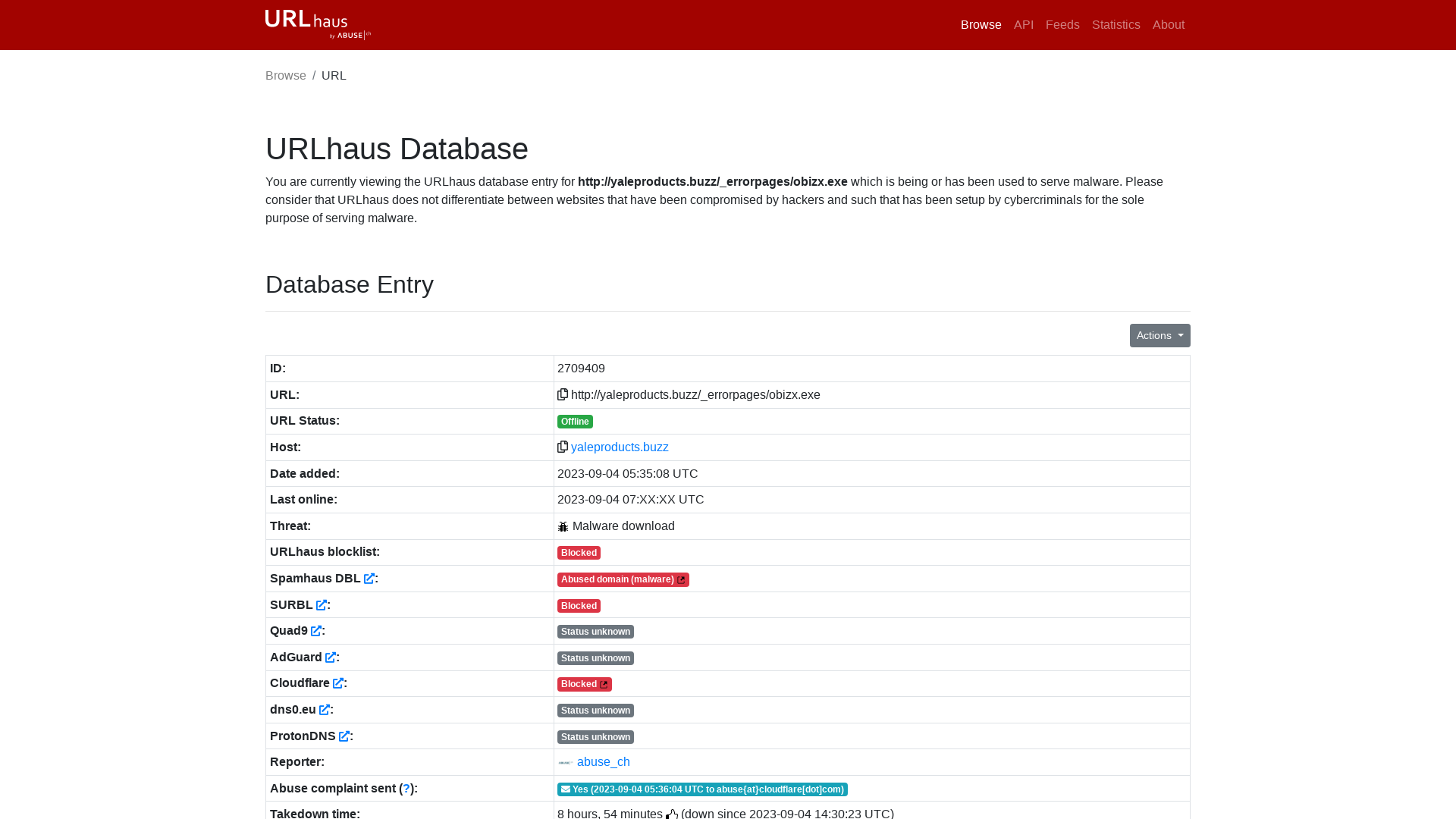
Task: Click the Offline URL status badge
Action: pos(575,422)
